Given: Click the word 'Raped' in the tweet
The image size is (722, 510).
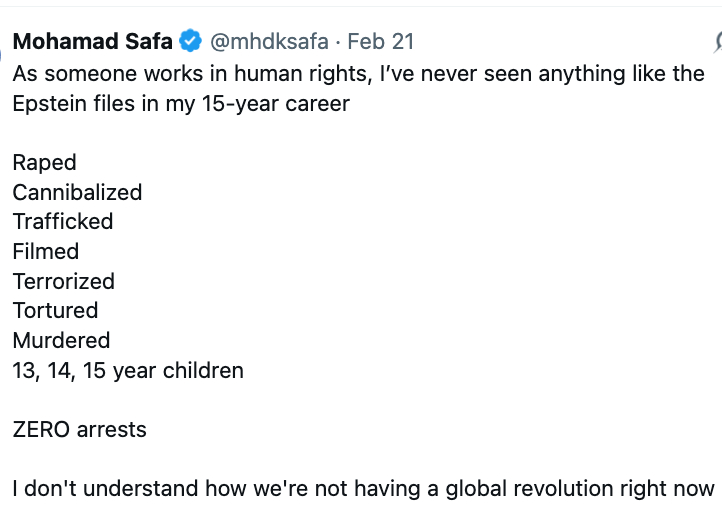Looking at the screenshot, I should [44, 163].
